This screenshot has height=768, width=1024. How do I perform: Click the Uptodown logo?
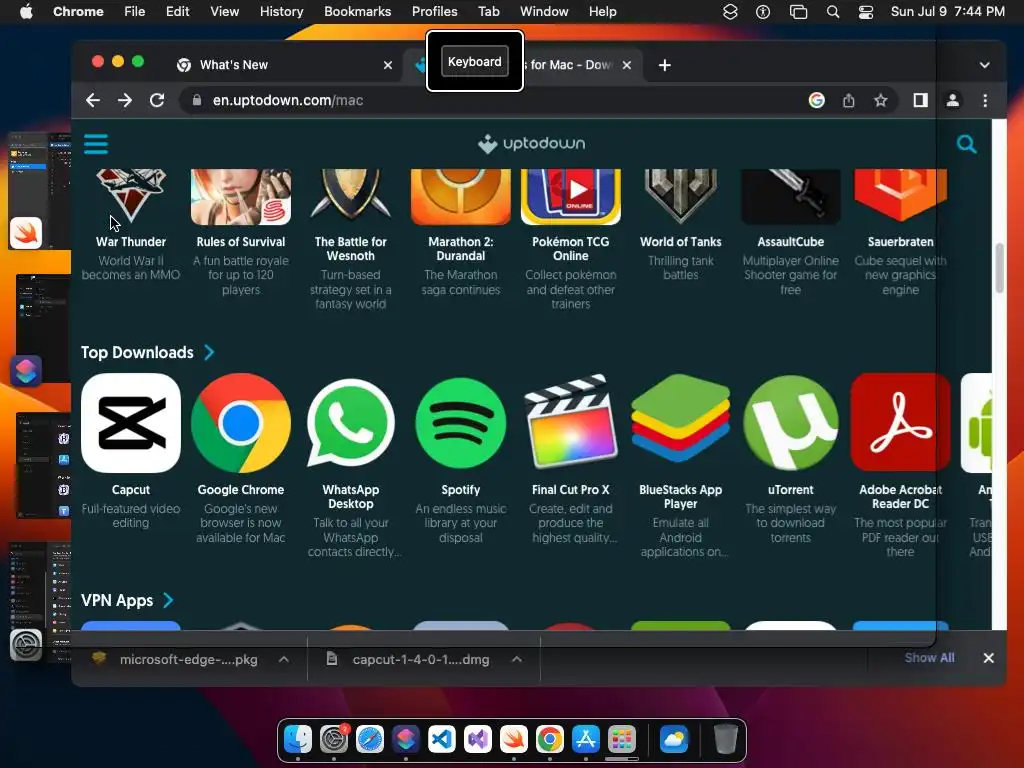pos(531,144)
